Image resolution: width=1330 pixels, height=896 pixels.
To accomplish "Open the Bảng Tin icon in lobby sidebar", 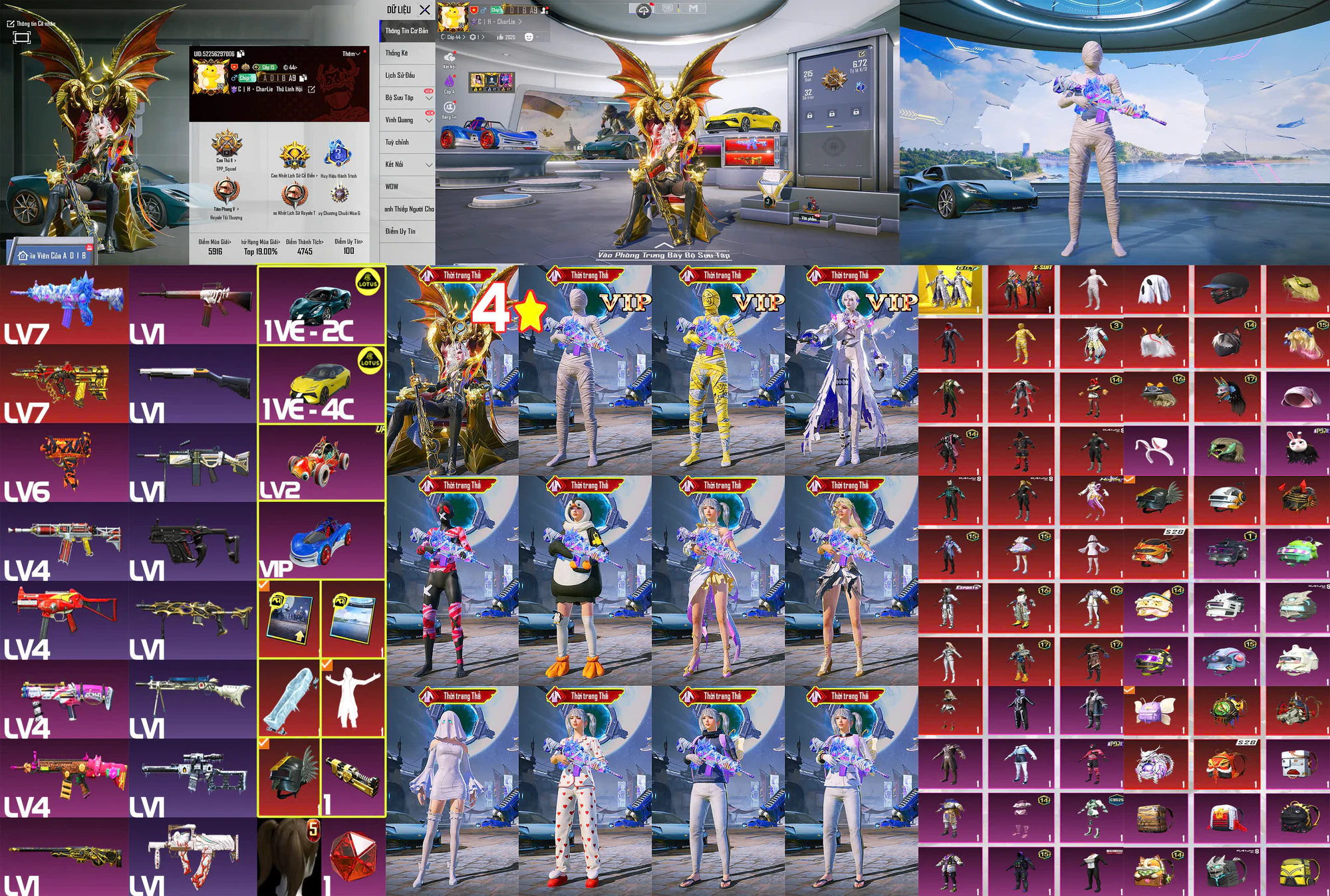I will pos(449,108).
